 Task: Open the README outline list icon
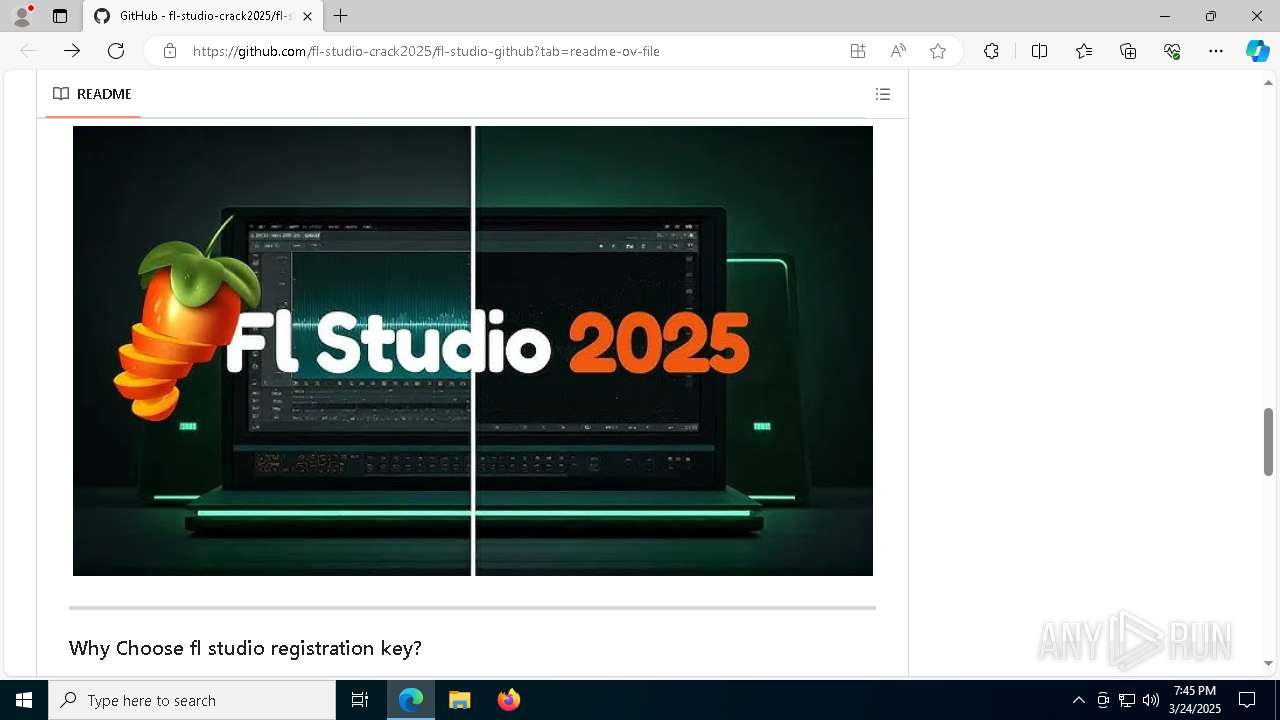(x=883, y=94)
